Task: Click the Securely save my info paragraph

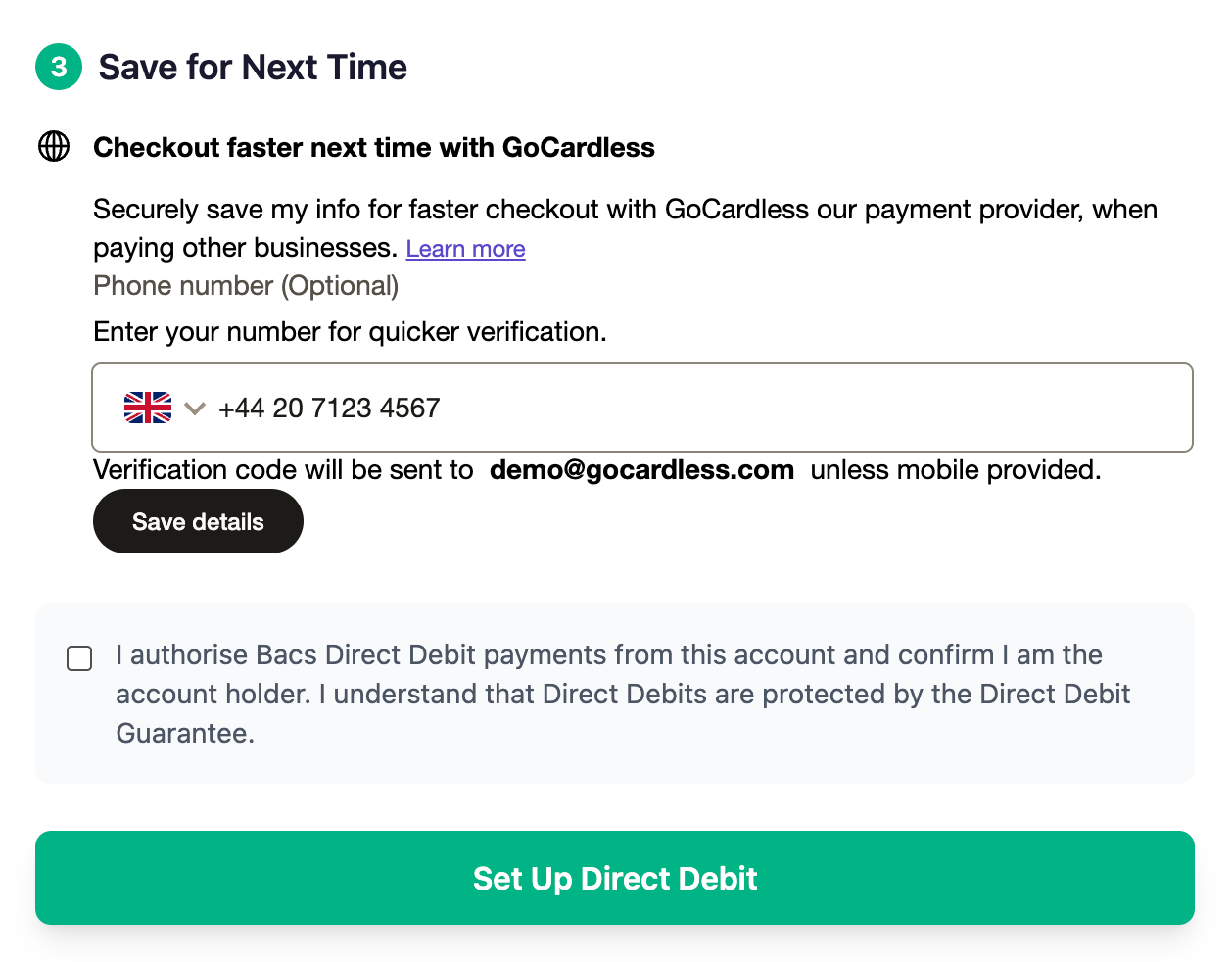Action: click(625, 228)
